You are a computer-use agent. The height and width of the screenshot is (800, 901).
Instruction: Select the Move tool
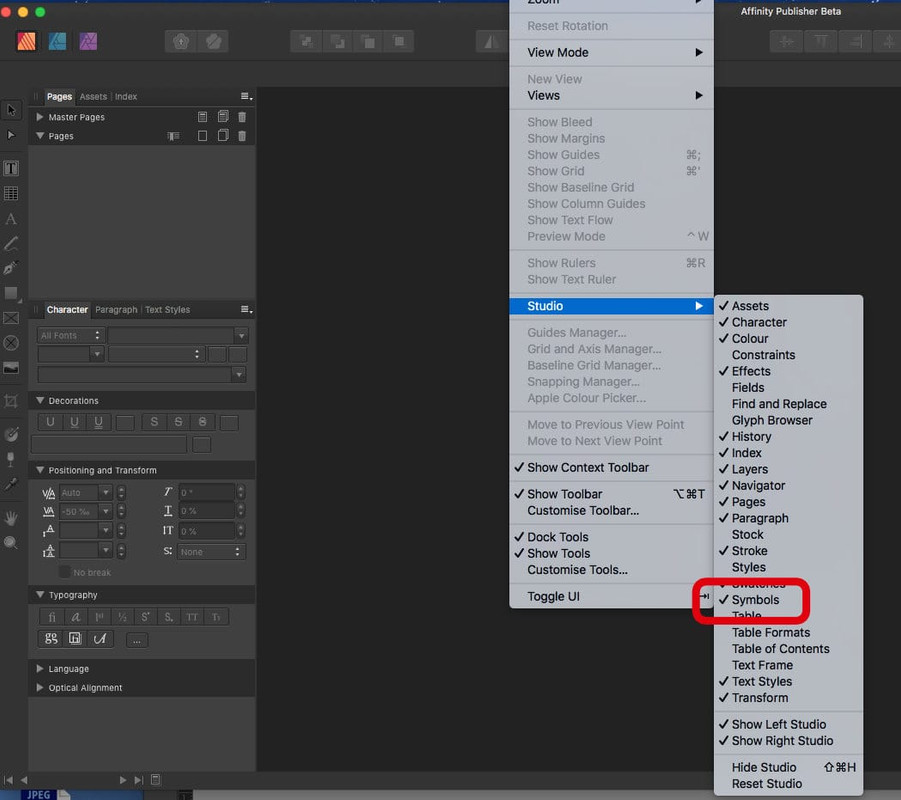tap(11, 110)
